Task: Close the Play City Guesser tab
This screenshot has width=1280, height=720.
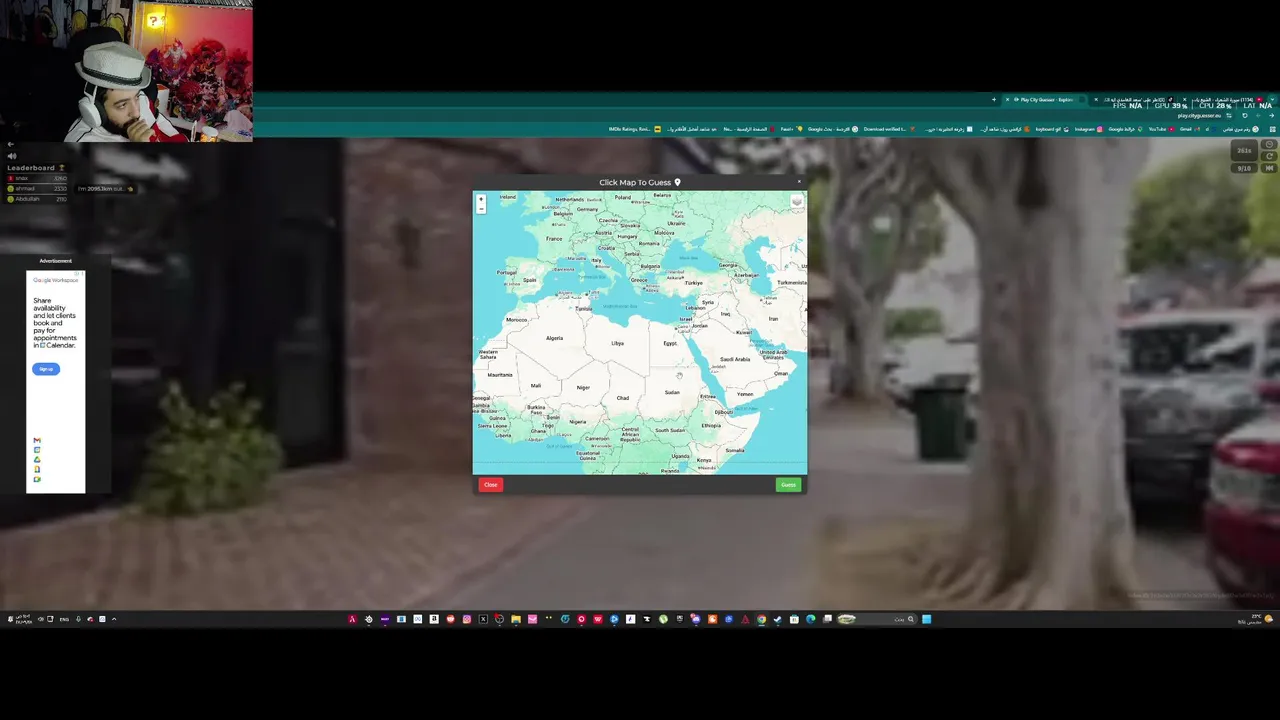Action: (1007, 100)
